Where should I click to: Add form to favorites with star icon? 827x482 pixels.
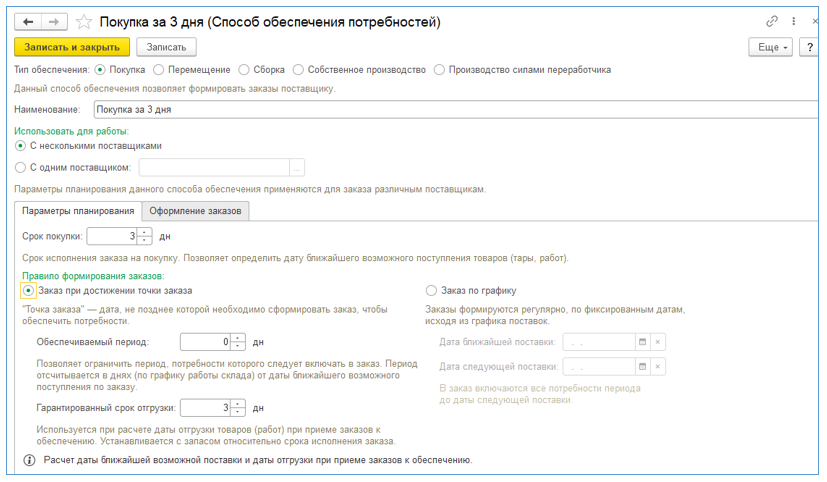(84, 21)
